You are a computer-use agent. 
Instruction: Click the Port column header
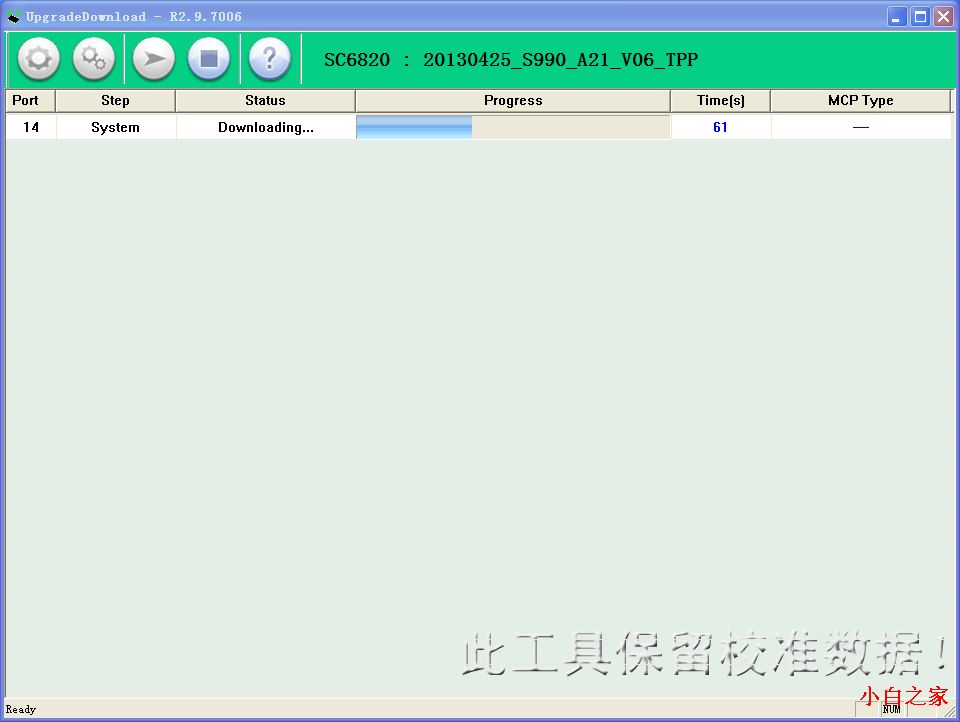pos(30,100)
